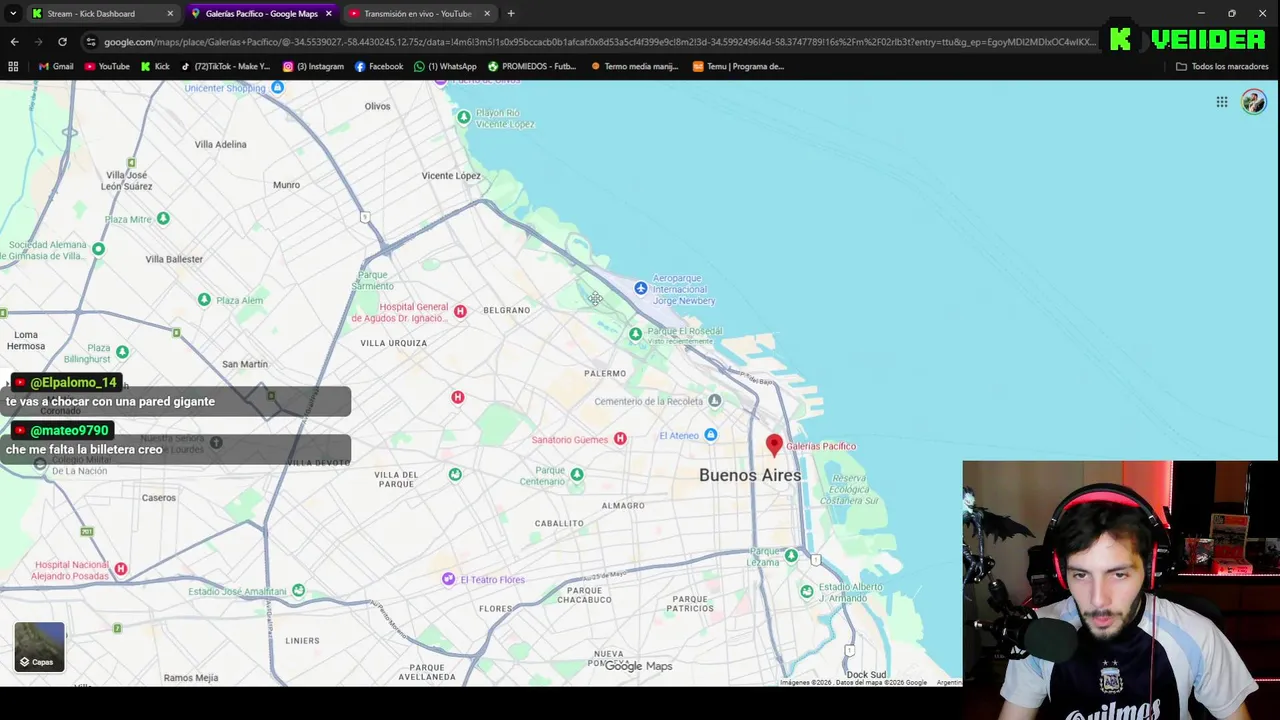Viewport: 1280px width, 720px height.
Task: Open the Google account profile avatar
Action: point(1254,102)
